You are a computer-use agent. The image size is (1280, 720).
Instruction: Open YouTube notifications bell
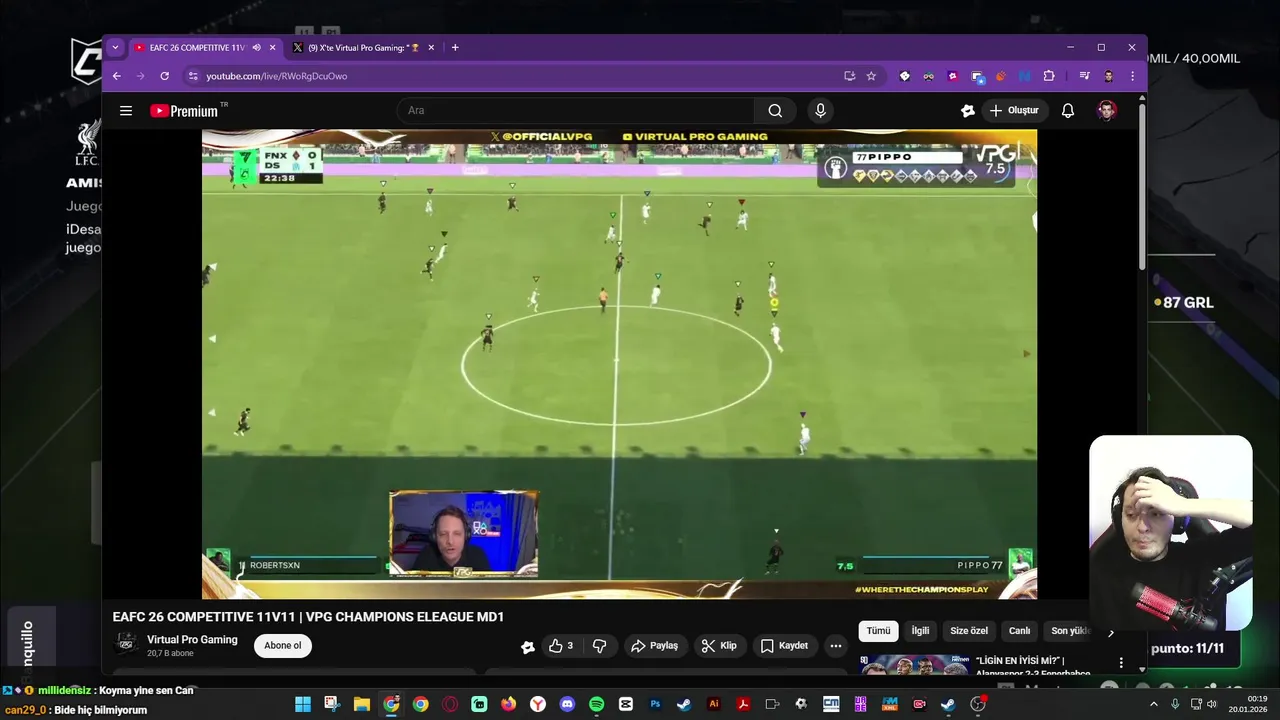point(1068,111)
